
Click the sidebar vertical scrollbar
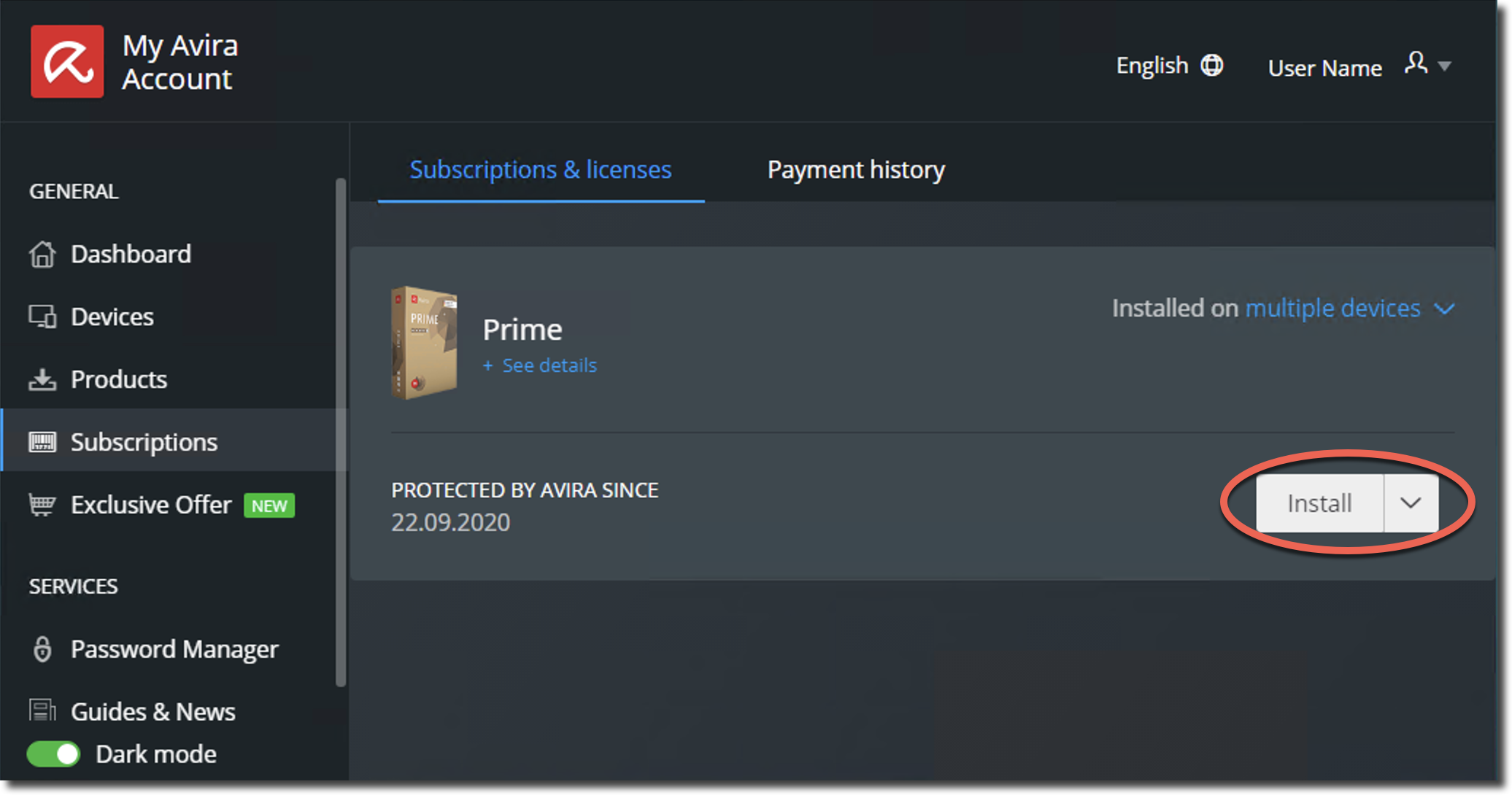(340, 432)
